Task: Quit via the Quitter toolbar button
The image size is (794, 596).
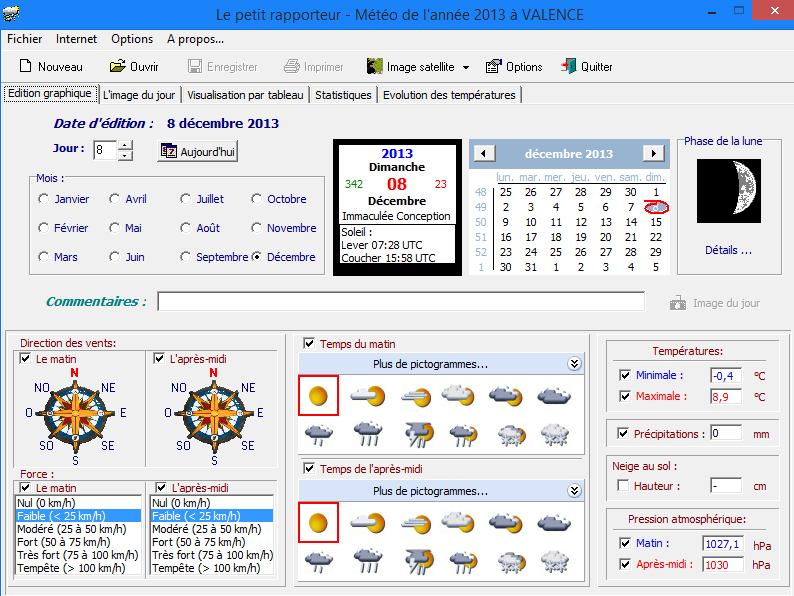Action: [x=586, y=67]
